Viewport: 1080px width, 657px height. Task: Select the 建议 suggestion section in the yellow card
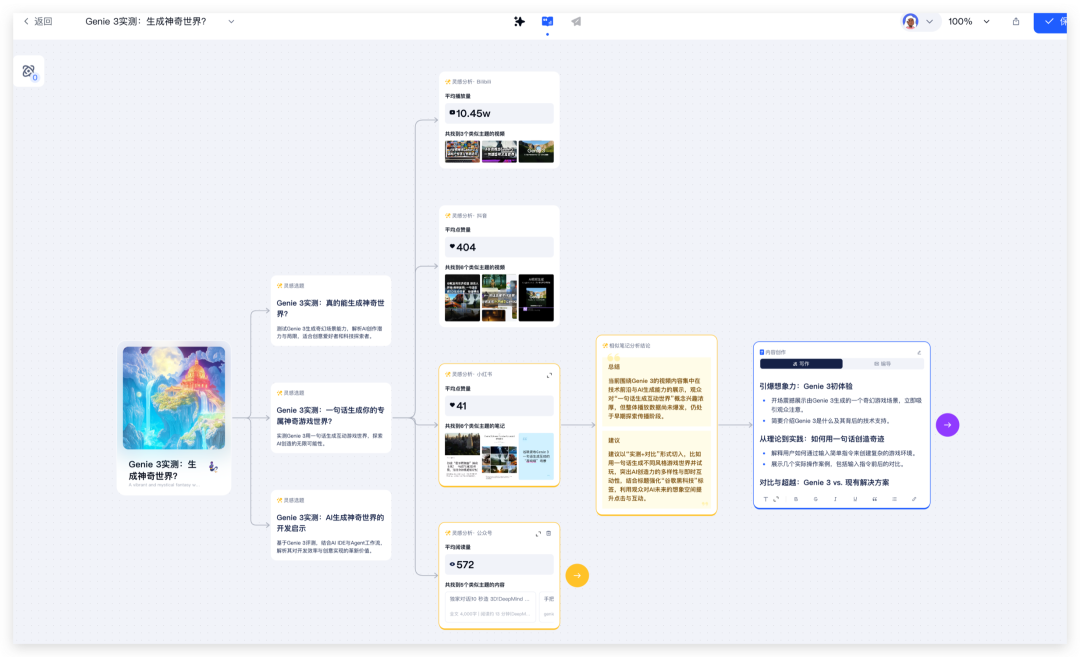pos(656,470)
